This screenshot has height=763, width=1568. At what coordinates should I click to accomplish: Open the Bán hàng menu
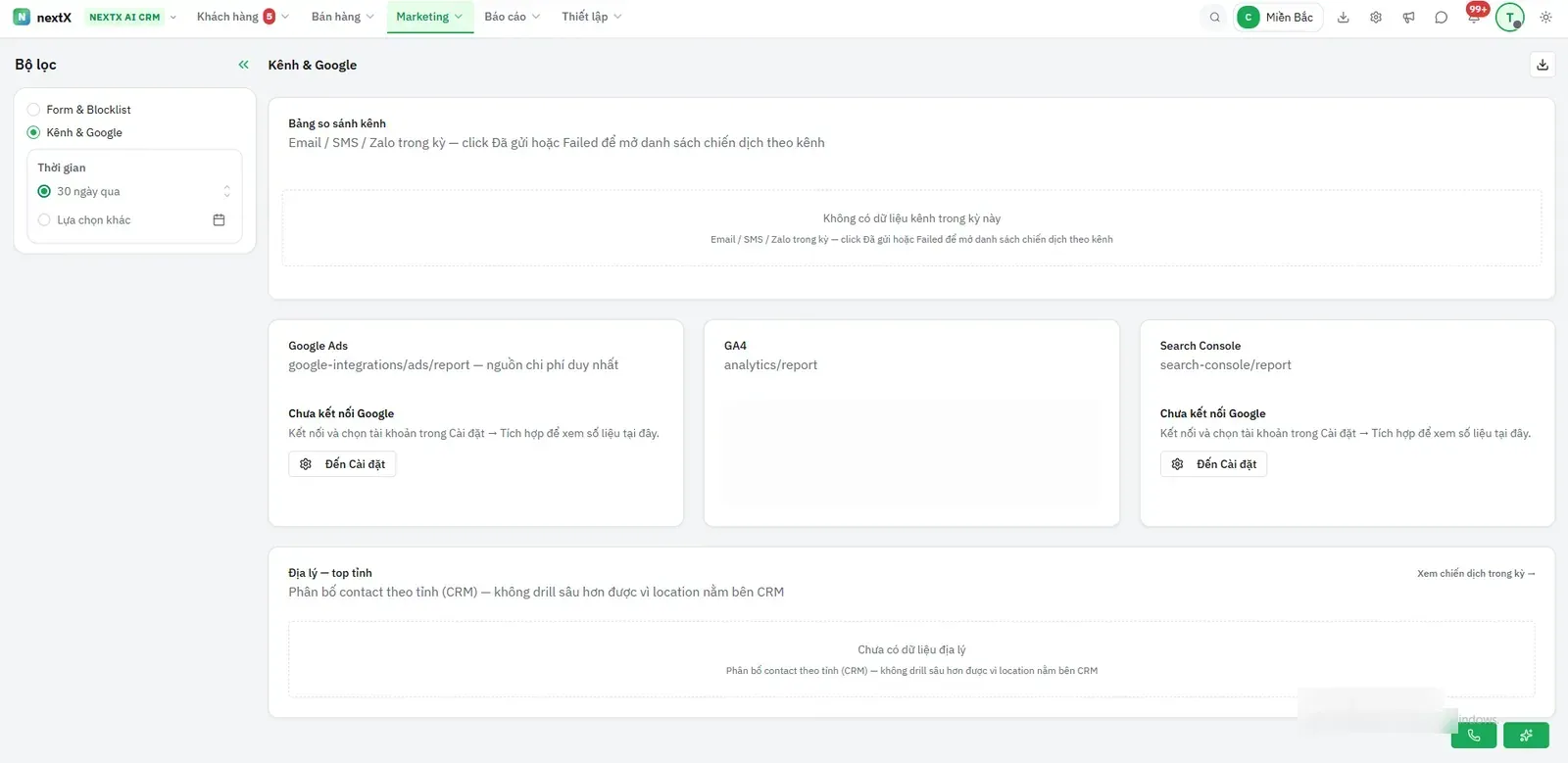click(x=342, y=17)
